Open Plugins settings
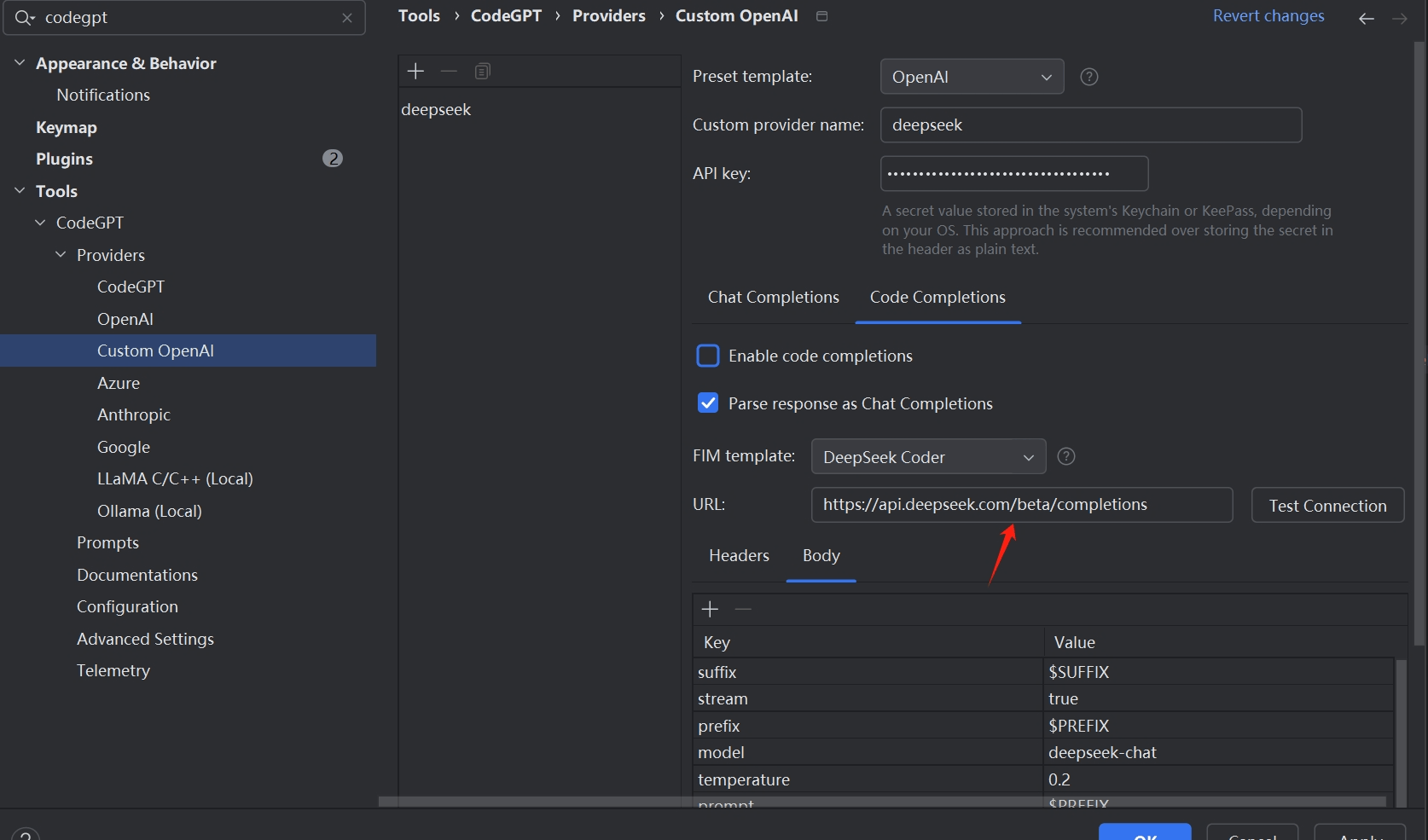1428x840 pixels. tap(64, 159)
